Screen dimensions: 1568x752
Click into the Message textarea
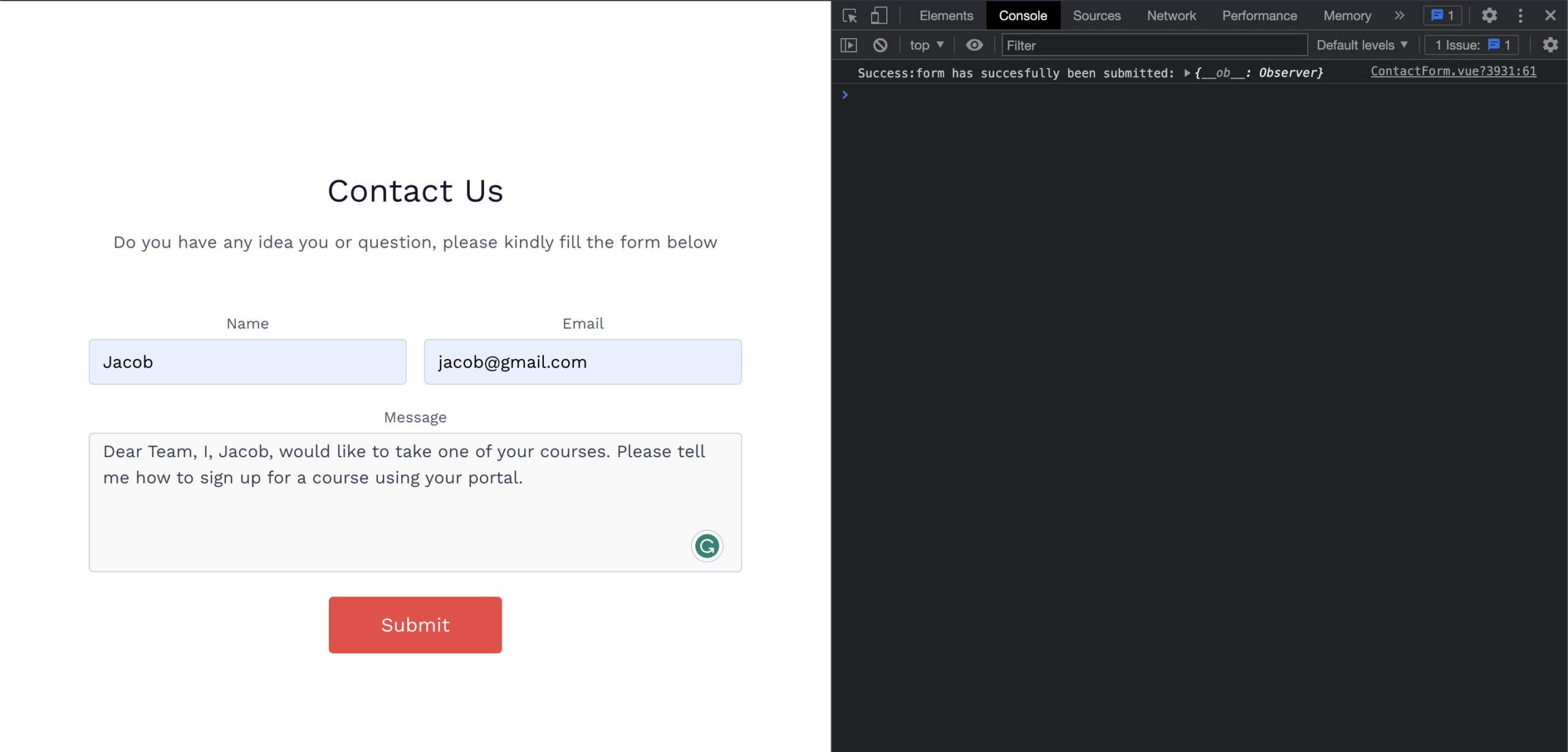tap(415, 502)
